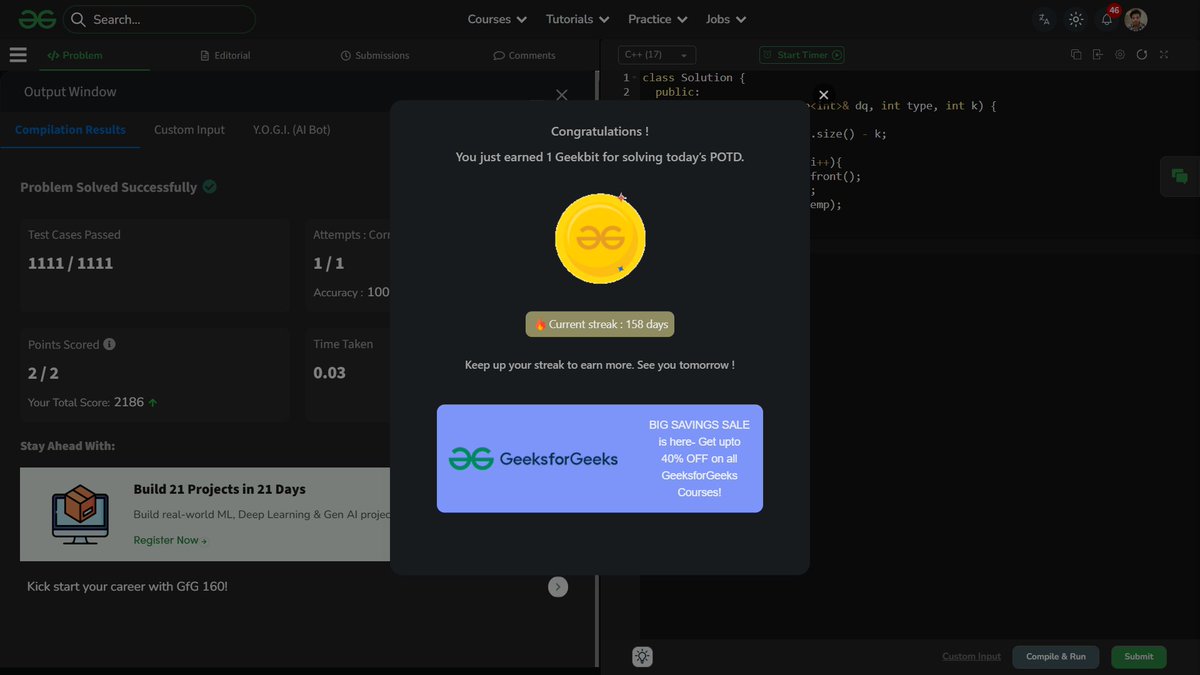
Task: Open editor settings gear icon
Action: pos(1120,55)
